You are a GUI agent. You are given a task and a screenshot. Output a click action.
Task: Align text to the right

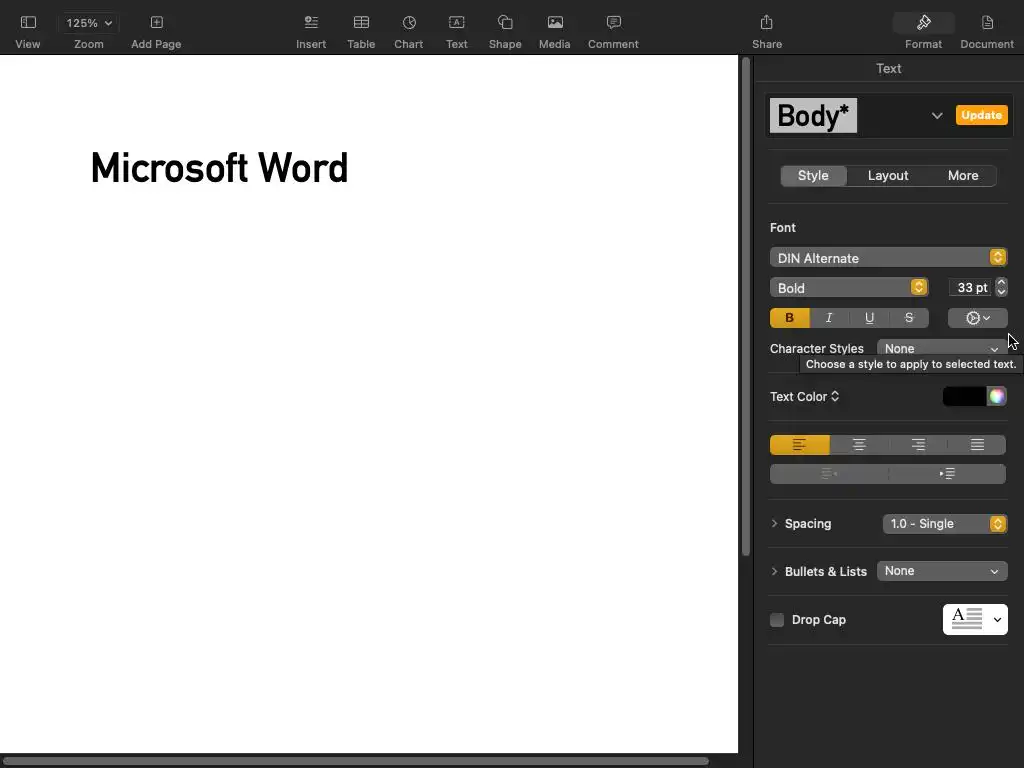tap(918, 445)
